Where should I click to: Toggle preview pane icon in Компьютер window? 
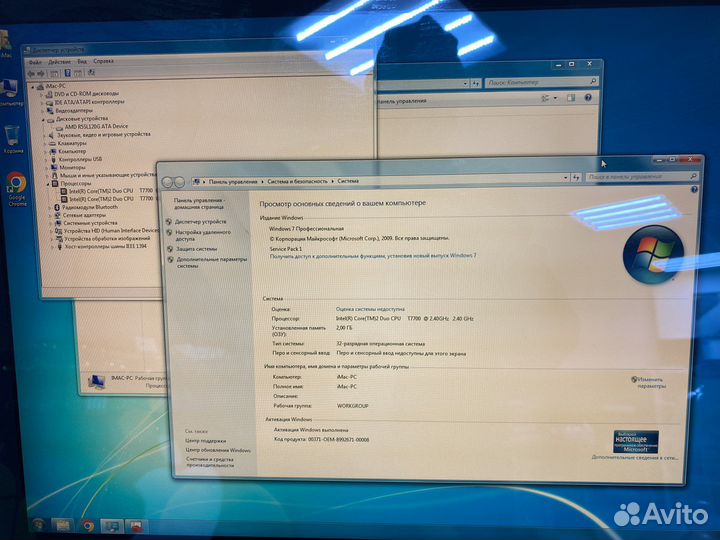click(571, 98)
